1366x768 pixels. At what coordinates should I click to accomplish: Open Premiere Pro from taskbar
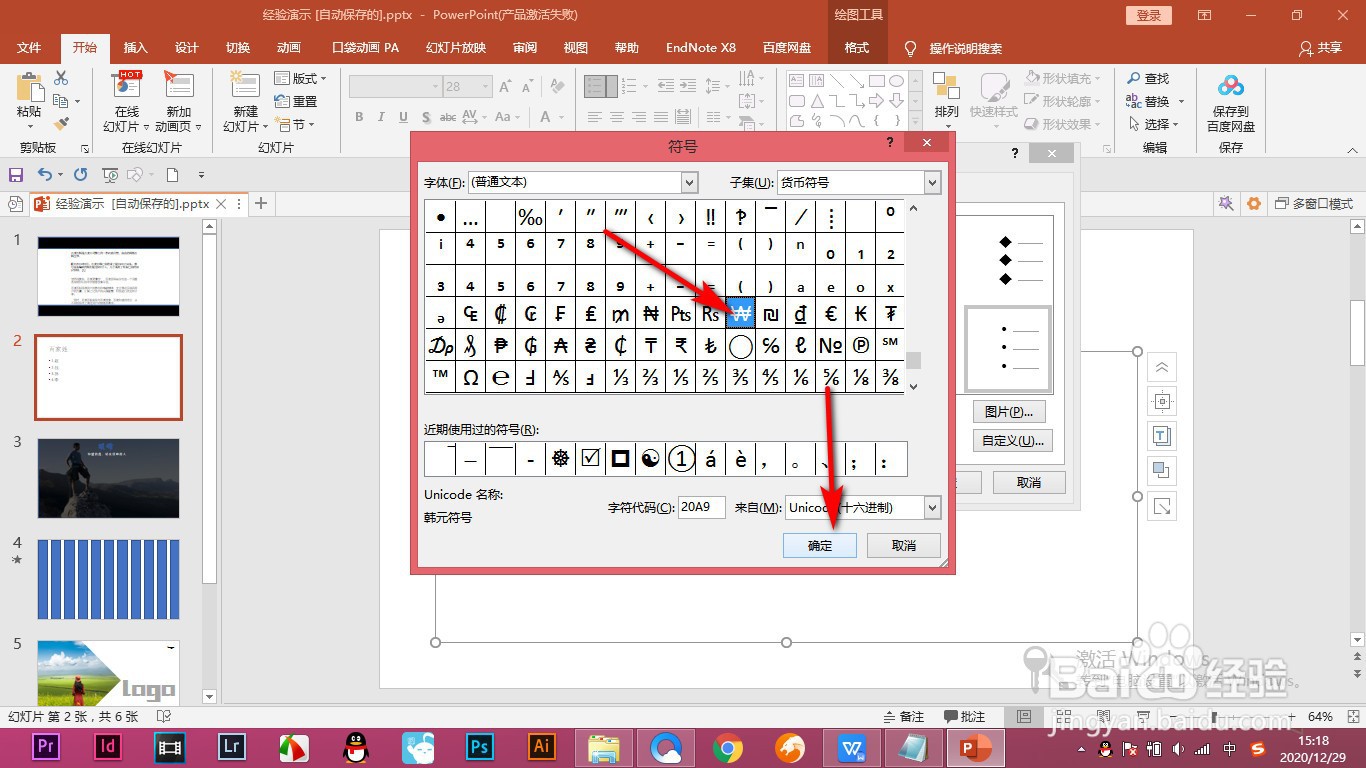coord(45,746)
